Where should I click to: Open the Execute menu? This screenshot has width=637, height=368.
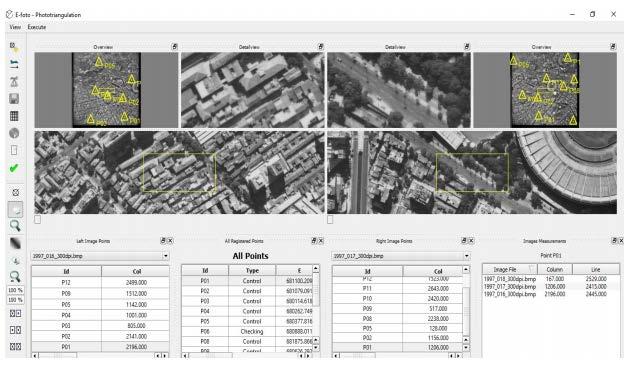pos(37,27)
